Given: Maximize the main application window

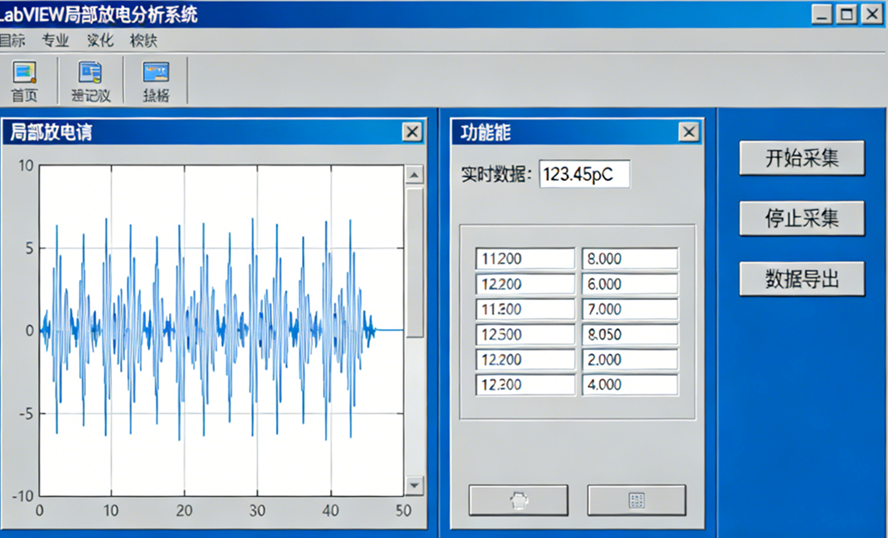Looking at the screenshot, I should tap(846, 13).
